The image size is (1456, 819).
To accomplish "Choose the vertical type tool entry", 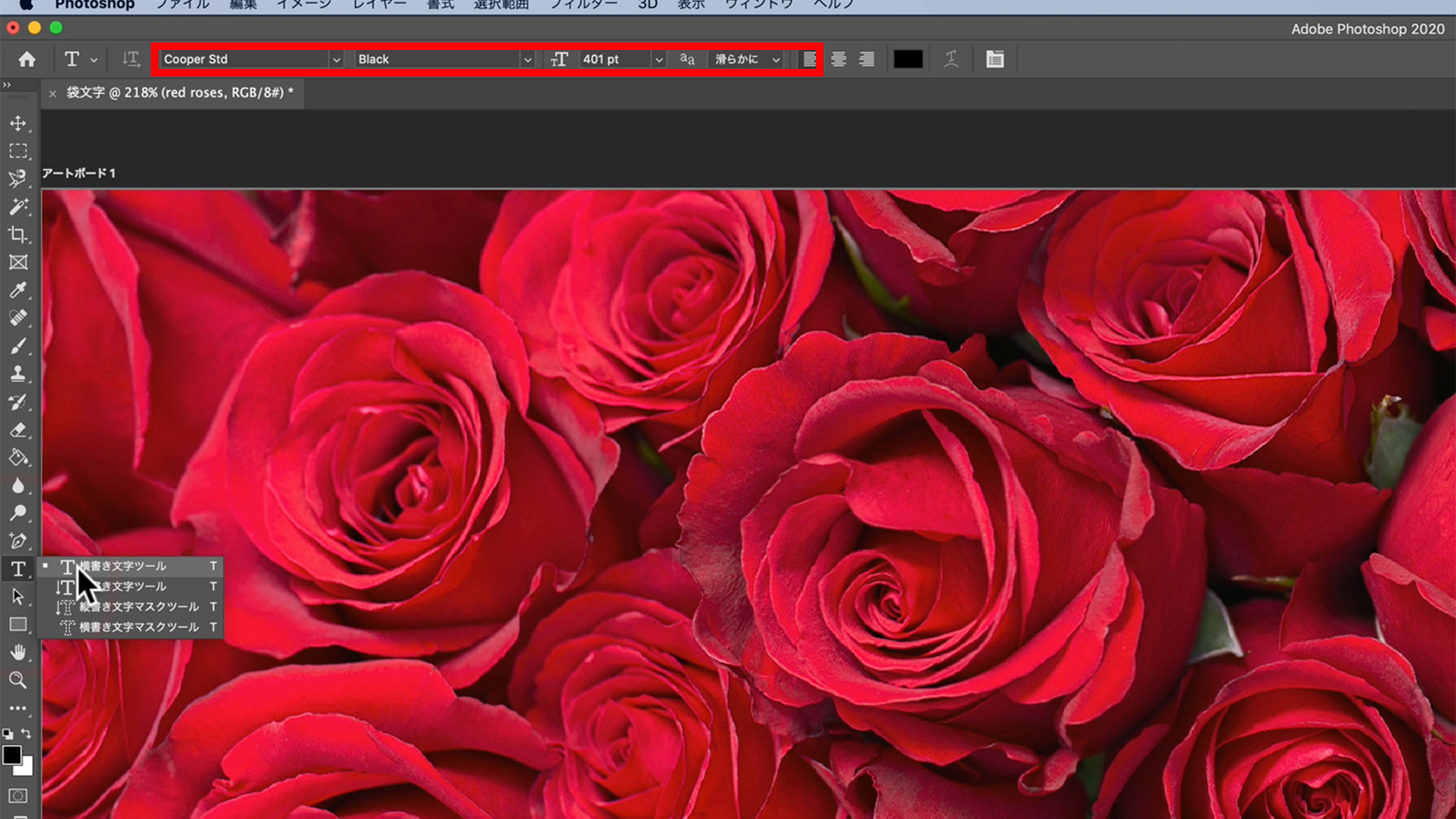I will pyautogui.click(x=130, y=586).
